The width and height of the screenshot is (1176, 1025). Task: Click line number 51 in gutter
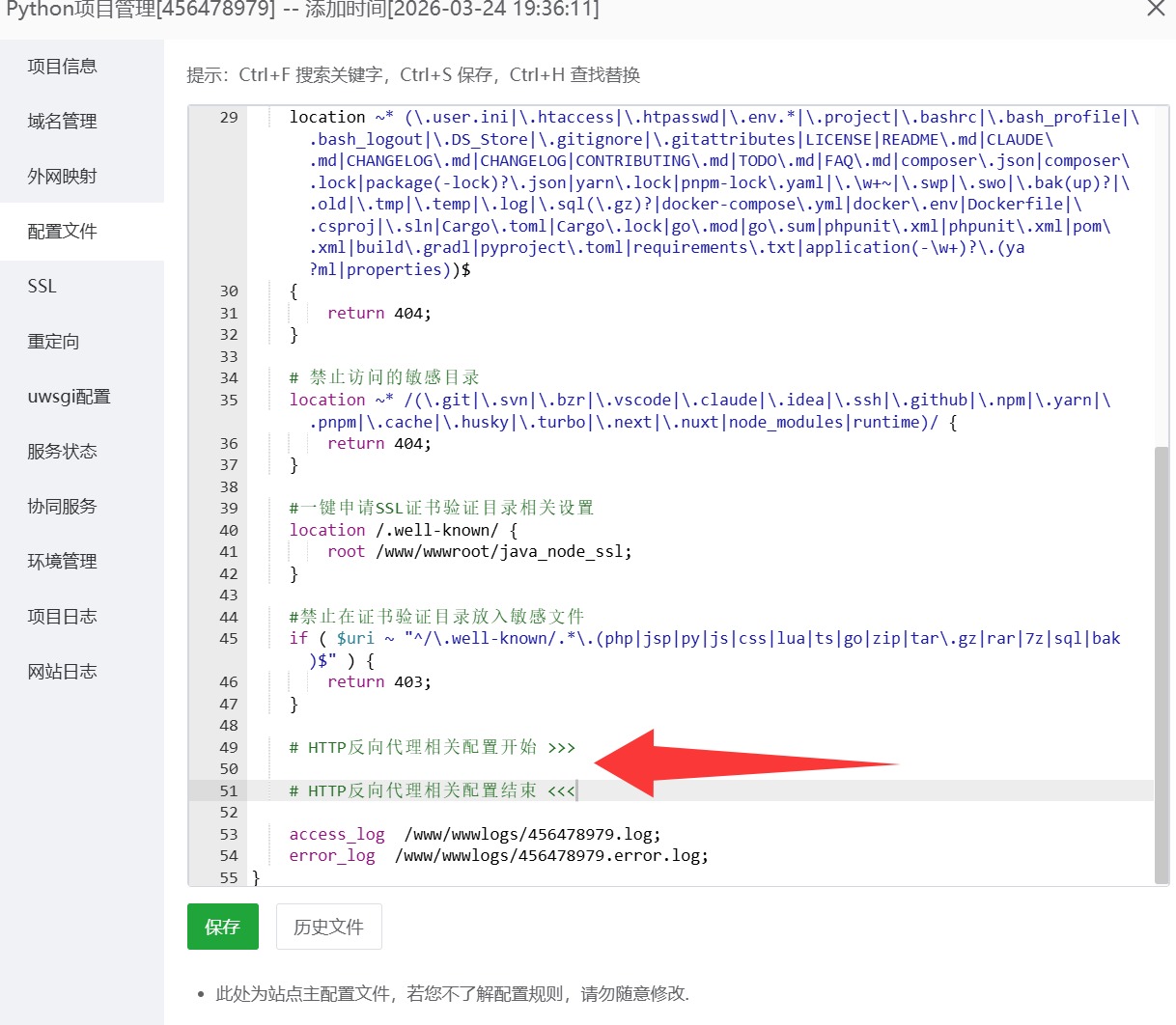click(x=229, y=791)
